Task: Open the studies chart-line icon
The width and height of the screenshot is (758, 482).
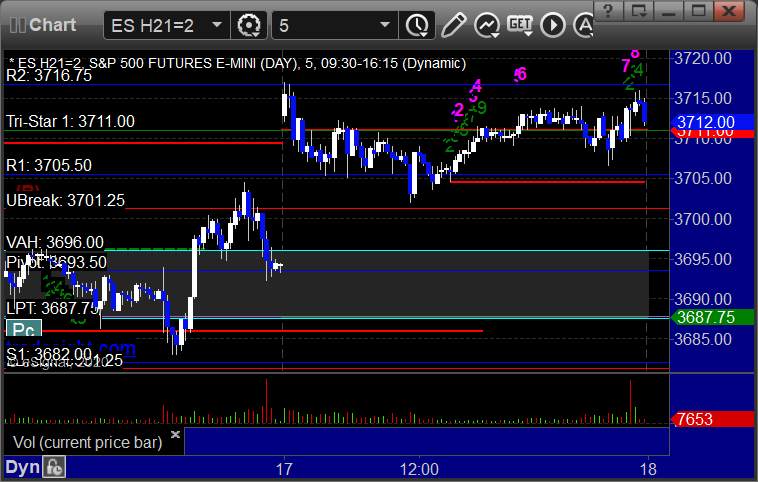Action: pos(486,25)
